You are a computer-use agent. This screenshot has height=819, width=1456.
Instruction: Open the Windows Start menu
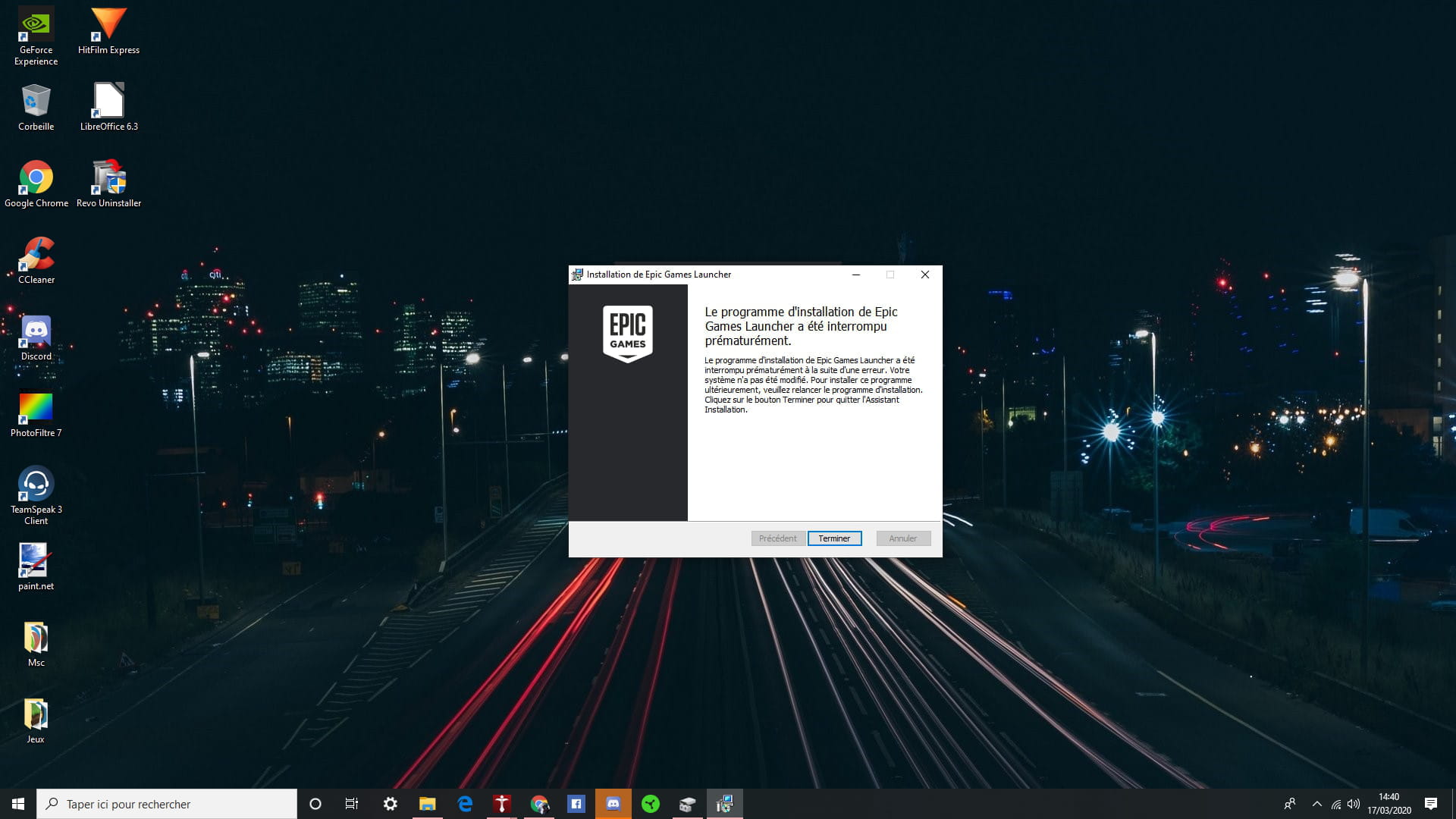pyautogui.click(x=18, y=804)
